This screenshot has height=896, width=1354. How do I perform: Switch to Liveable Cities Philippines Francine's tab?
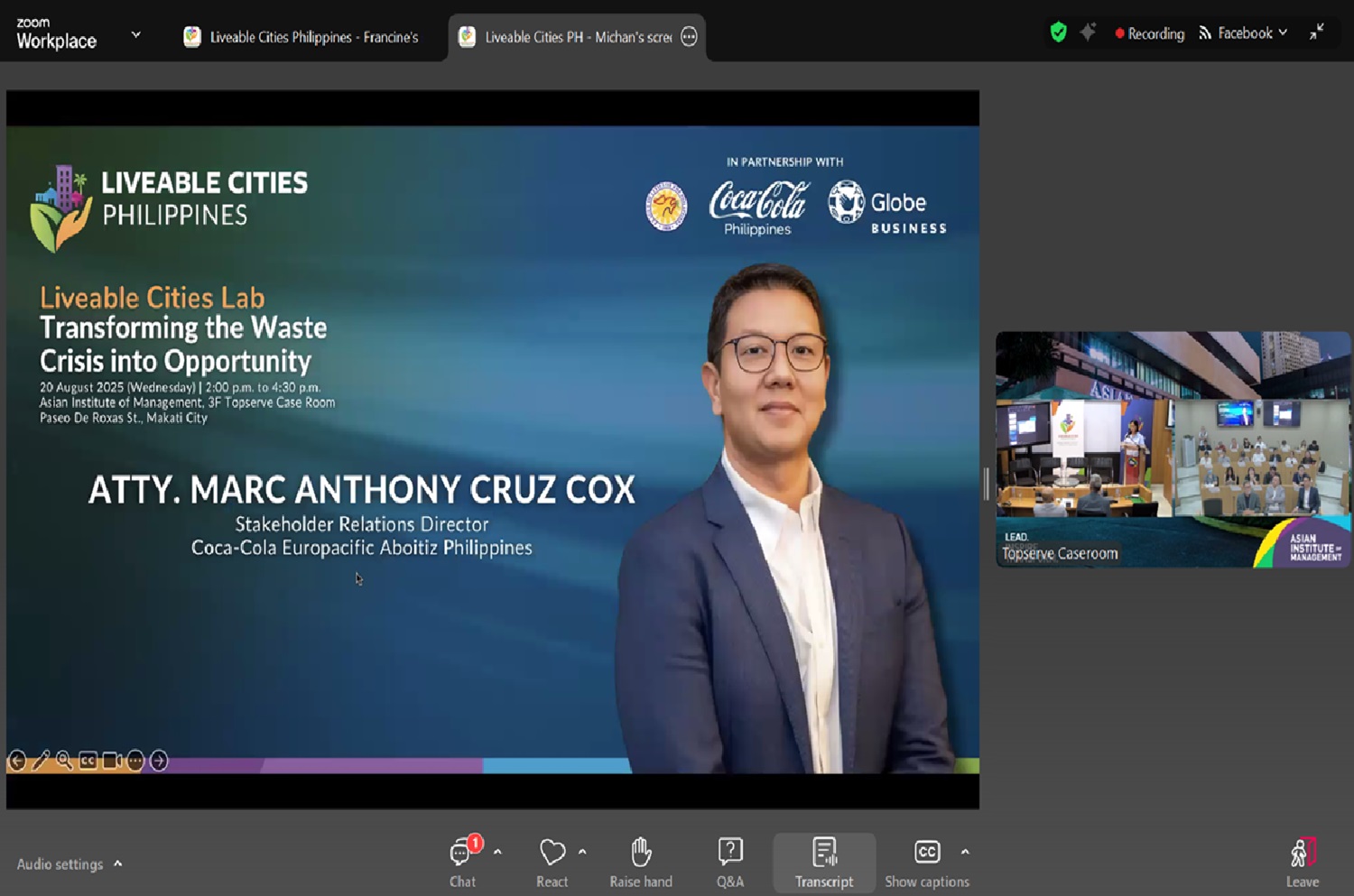click(301, 37)
